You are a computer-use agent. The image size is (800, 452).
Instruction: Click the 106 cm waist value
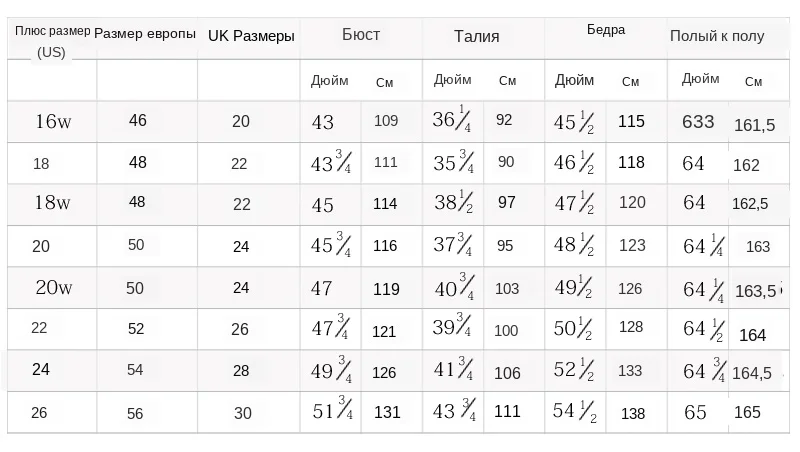click(x=507, y=373)
